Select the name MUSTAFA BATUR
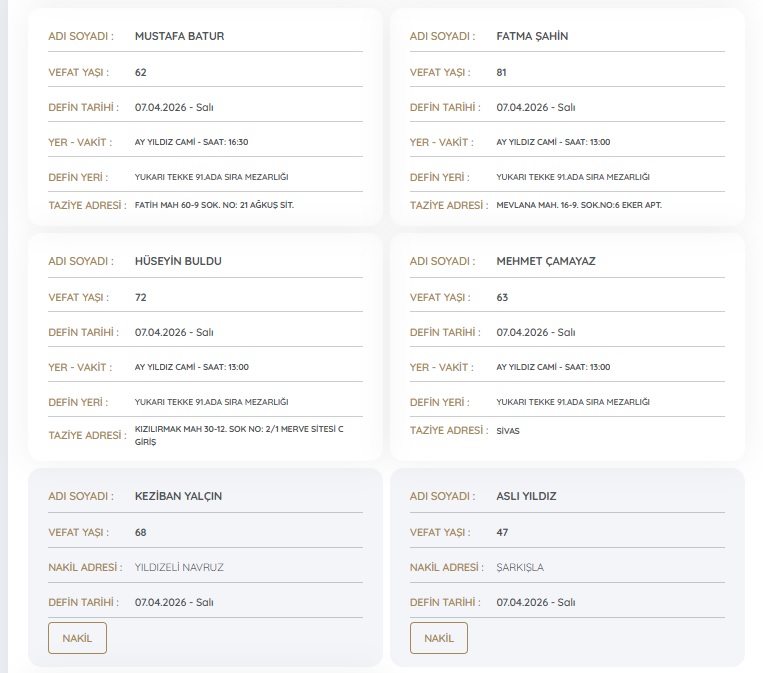Image resolution: width=763 pixels, height=673 pixels. coord(179,36)
